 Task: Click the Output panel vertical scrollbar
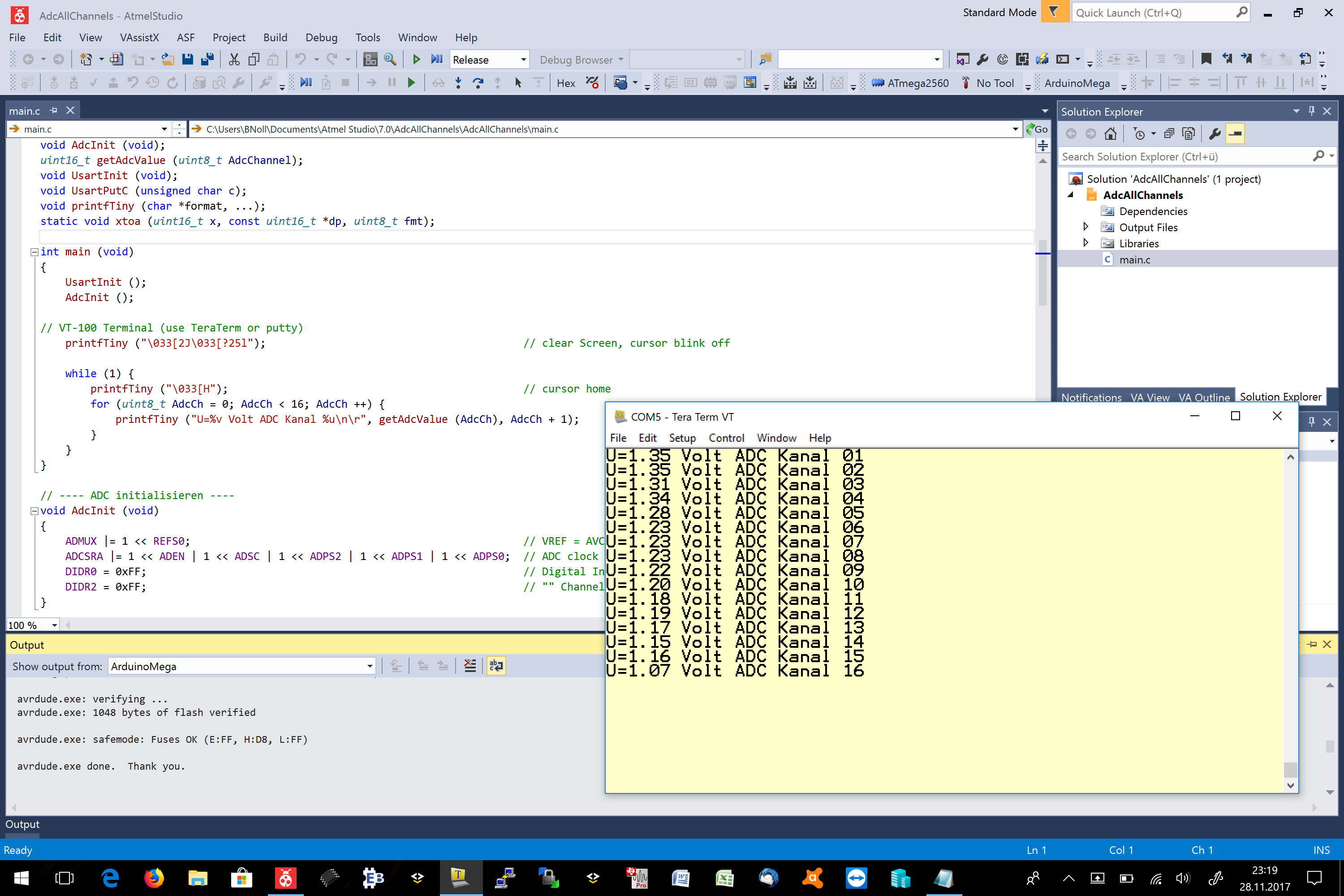1329,746
